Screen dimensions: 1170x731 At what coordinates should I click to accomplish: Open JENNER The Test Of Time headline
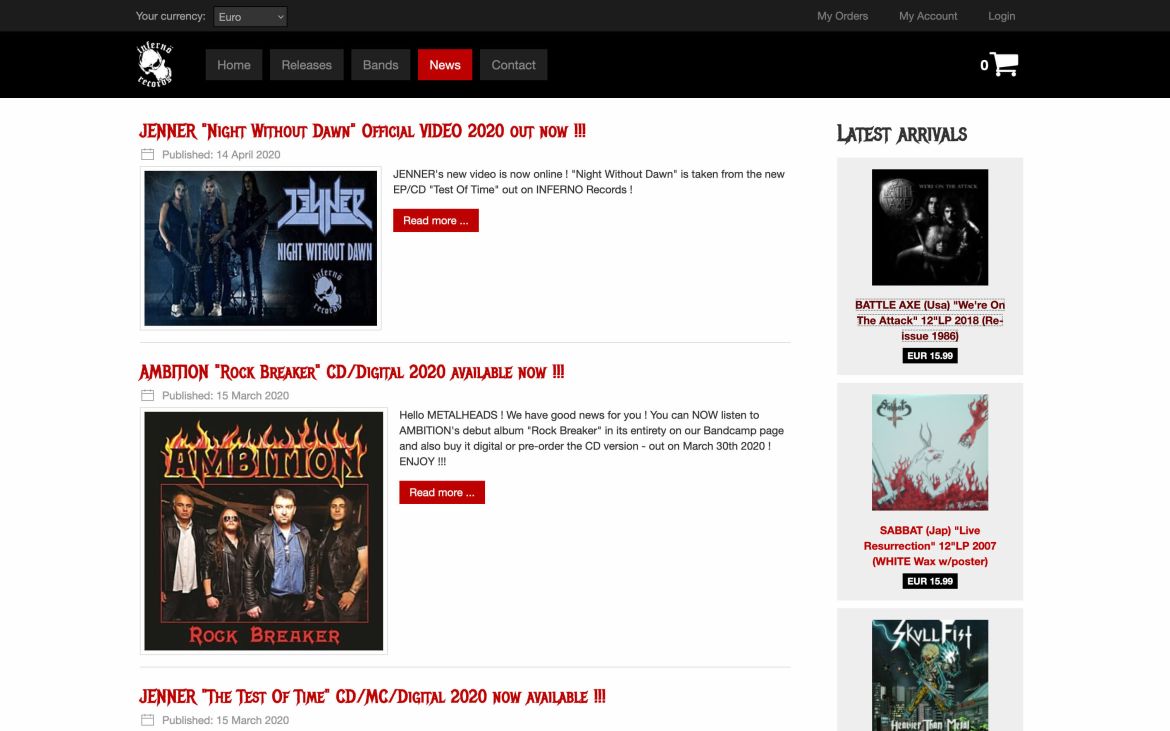(372, 697)
